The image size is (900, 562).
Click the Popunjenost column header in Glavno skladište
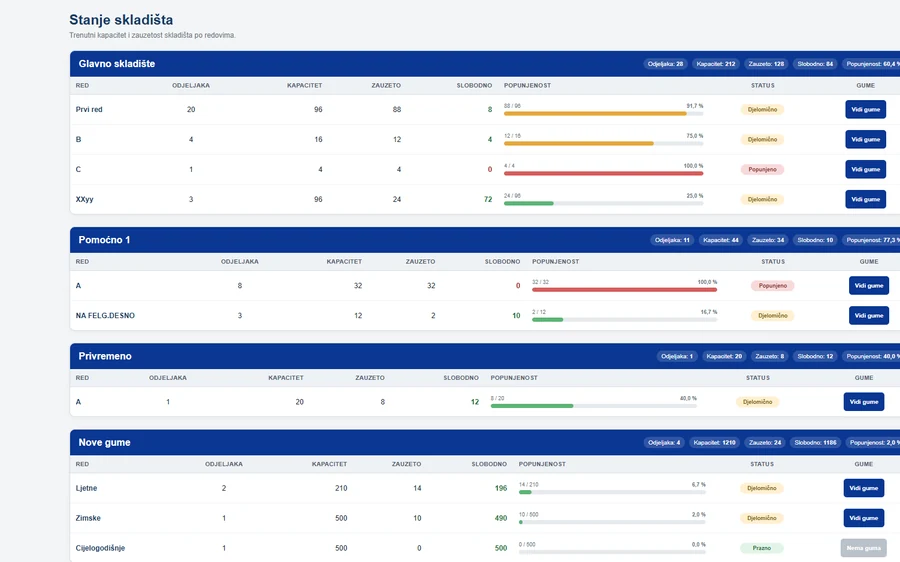coord(527,86)
